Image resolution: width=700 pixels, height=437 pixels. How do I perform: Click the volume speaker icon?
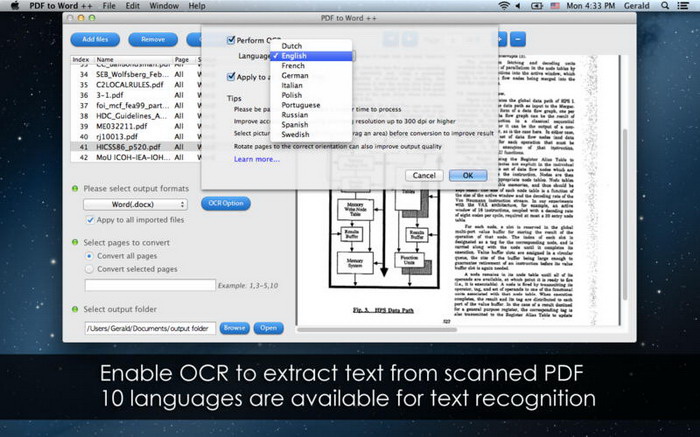(518, 6)
